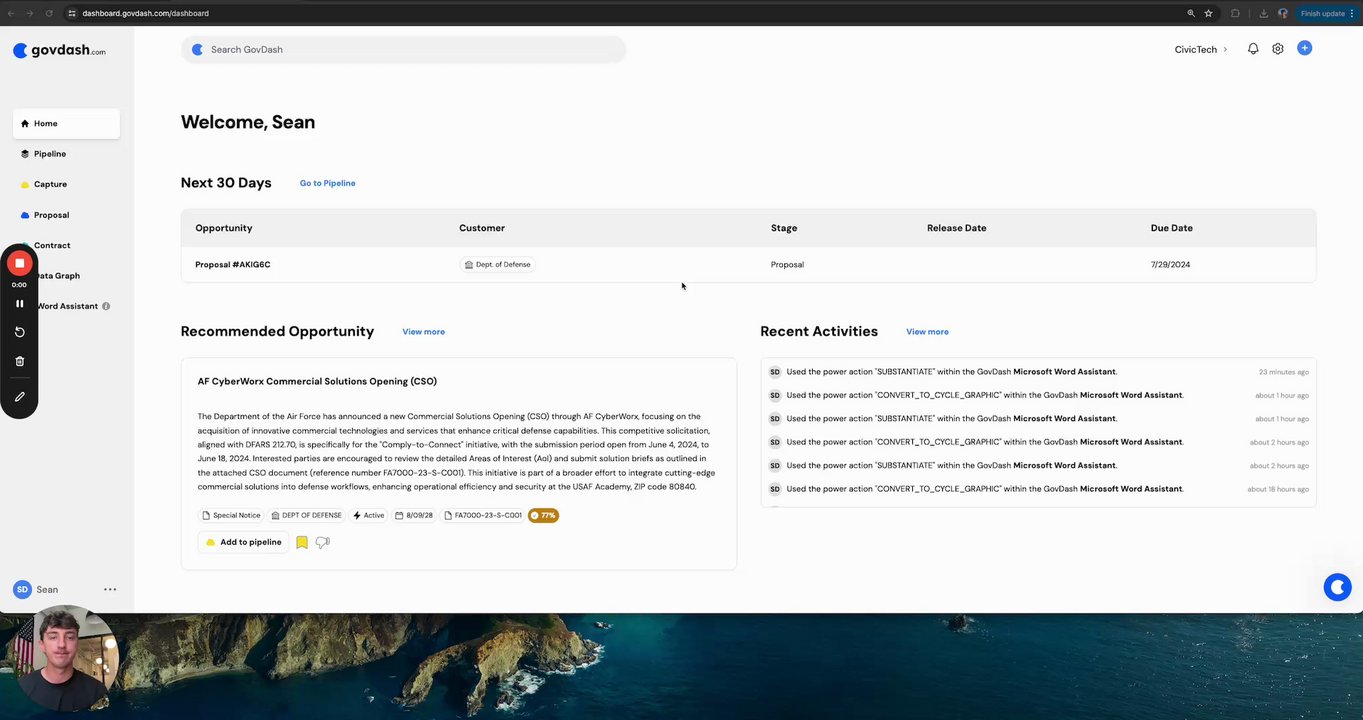Click the Active status tag
This screenshot has width=1363, height=720.
point(369,516)
